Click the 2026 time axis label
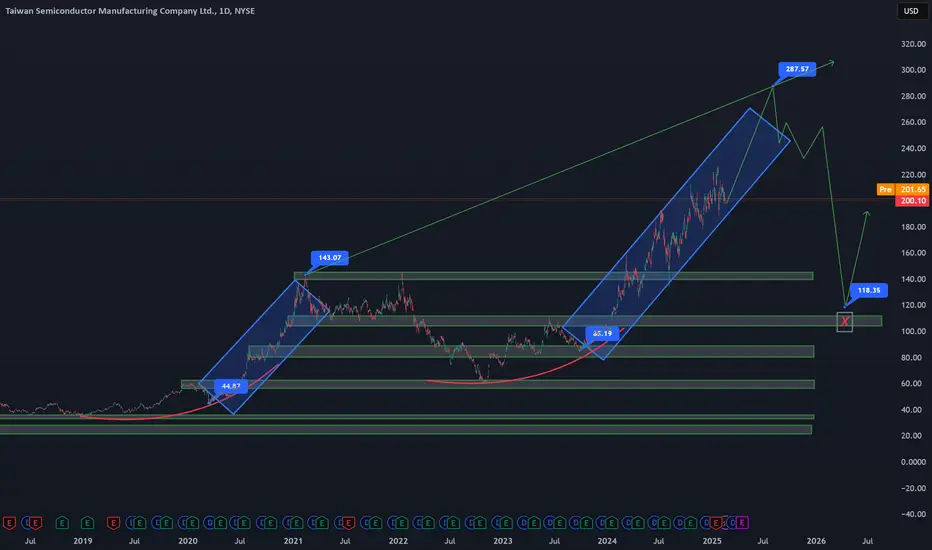This screenshot has height=550, width=932. 816,541
